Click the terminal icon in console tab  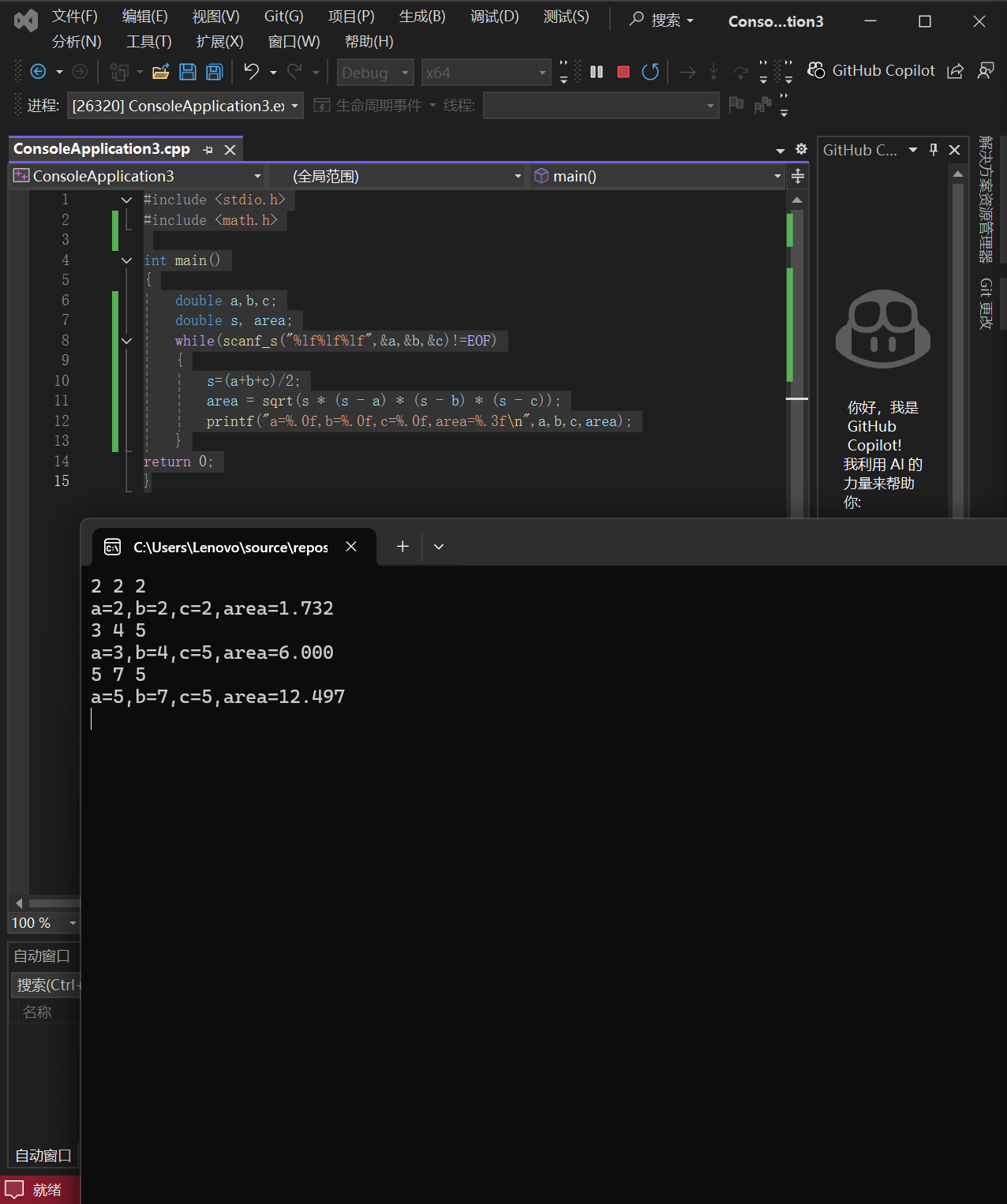[x=113, y=547]
